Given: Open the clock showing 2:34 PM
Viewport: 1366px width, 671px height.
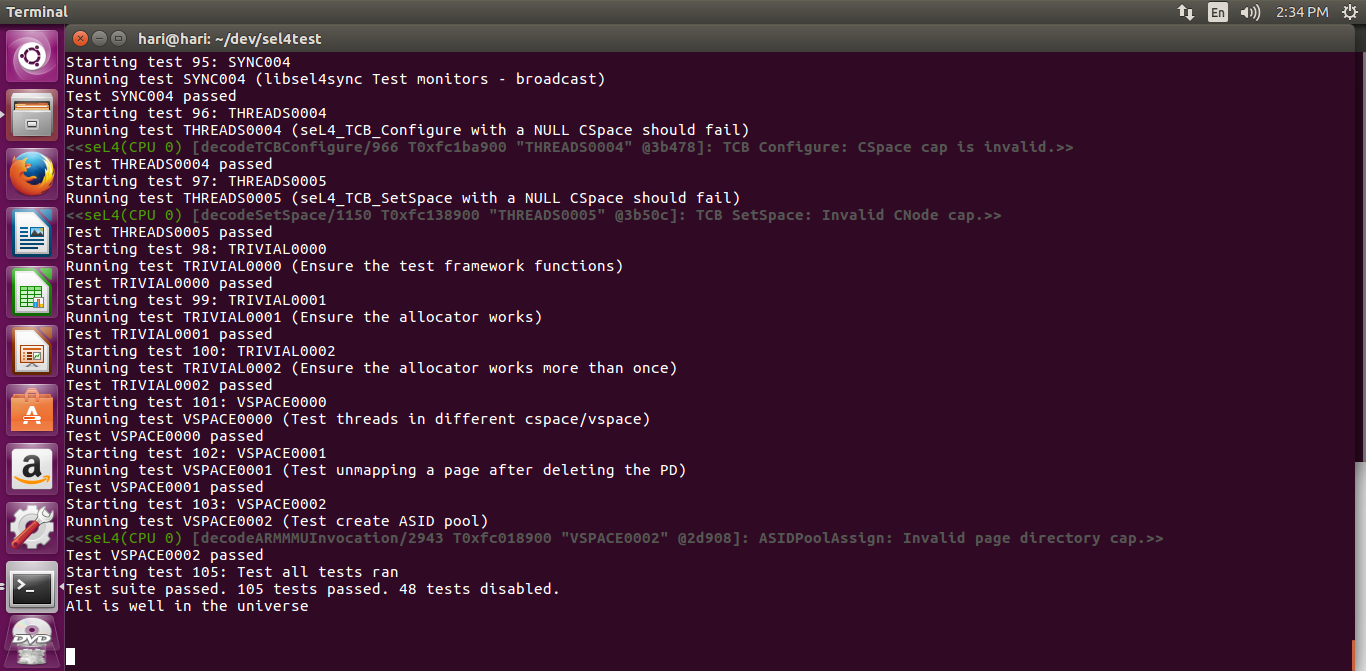Looking at the screenshot, I should (1302, 12).
